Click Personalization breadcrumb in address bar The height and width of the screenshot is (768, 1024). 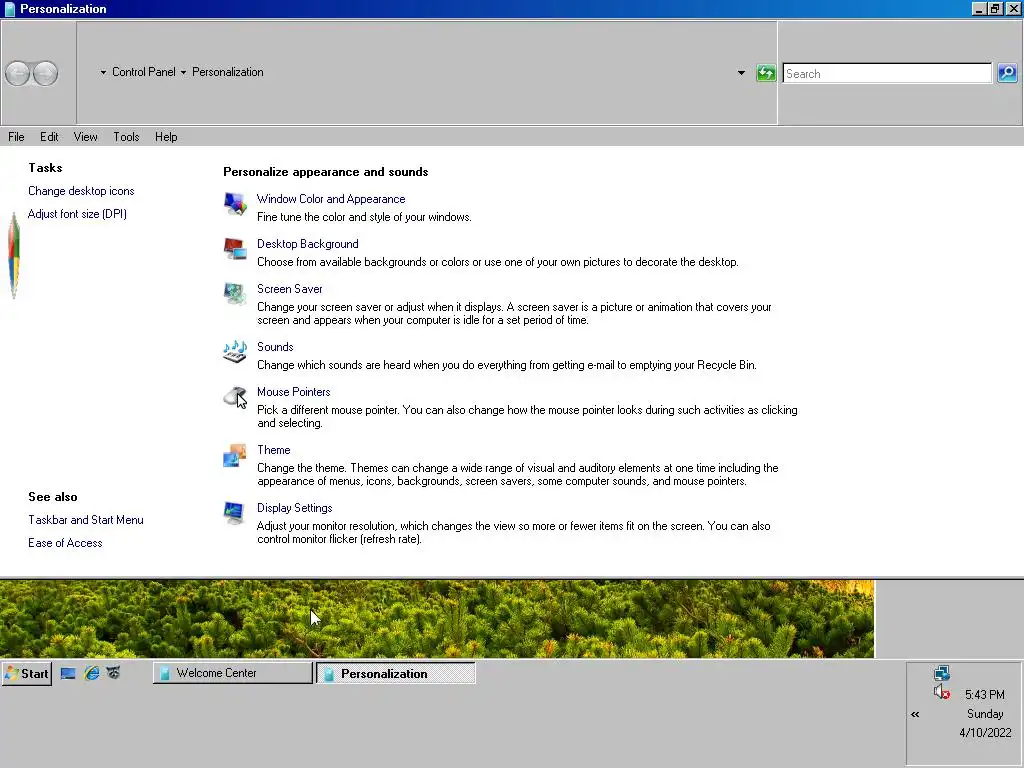pyautogui.click(x=227, y=72)
